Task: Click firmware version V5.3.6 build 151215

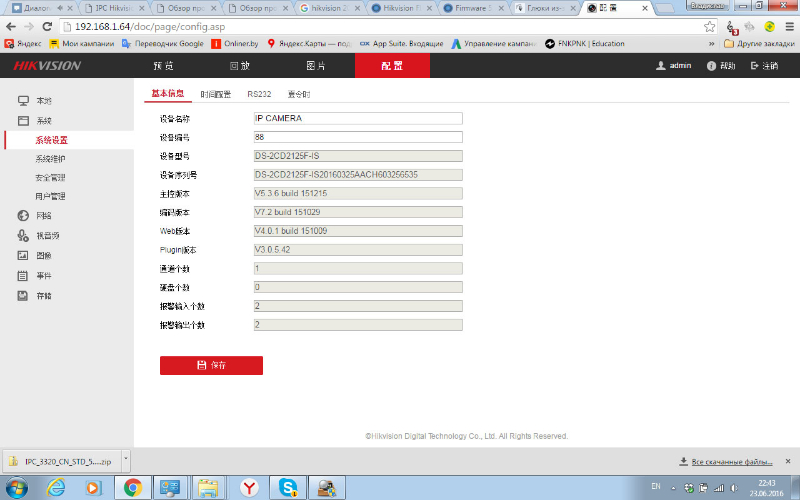Action: 358,193
